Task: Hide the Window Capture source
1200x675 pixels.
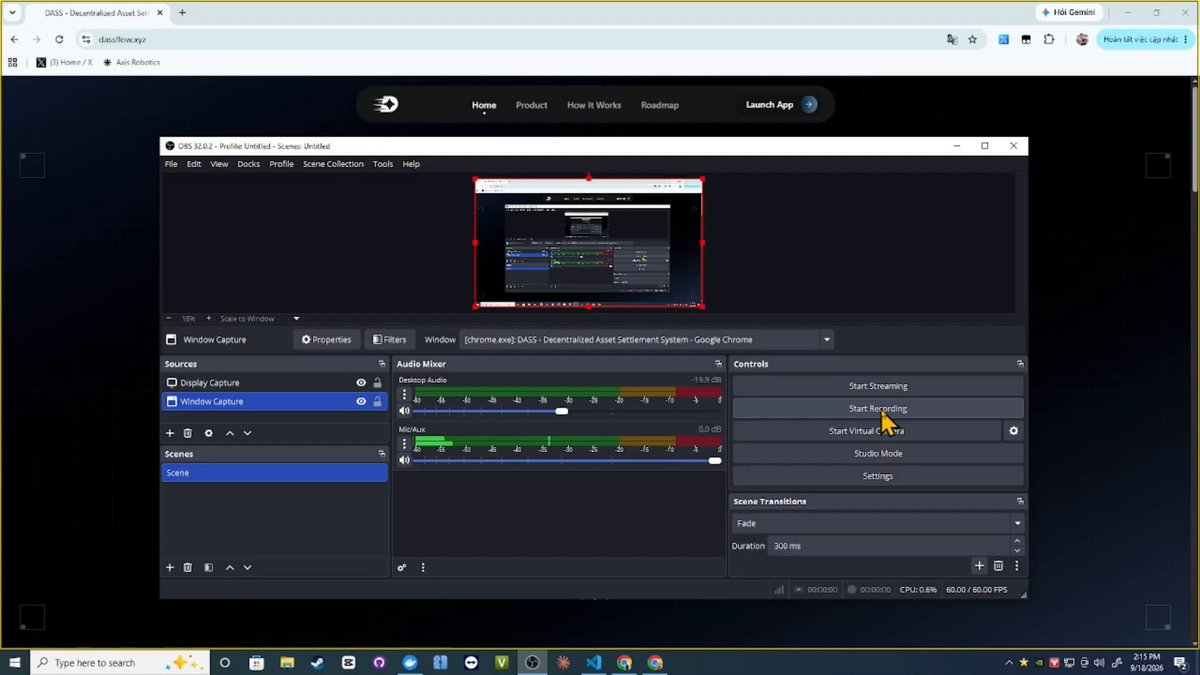Action: tap(361, 401)
